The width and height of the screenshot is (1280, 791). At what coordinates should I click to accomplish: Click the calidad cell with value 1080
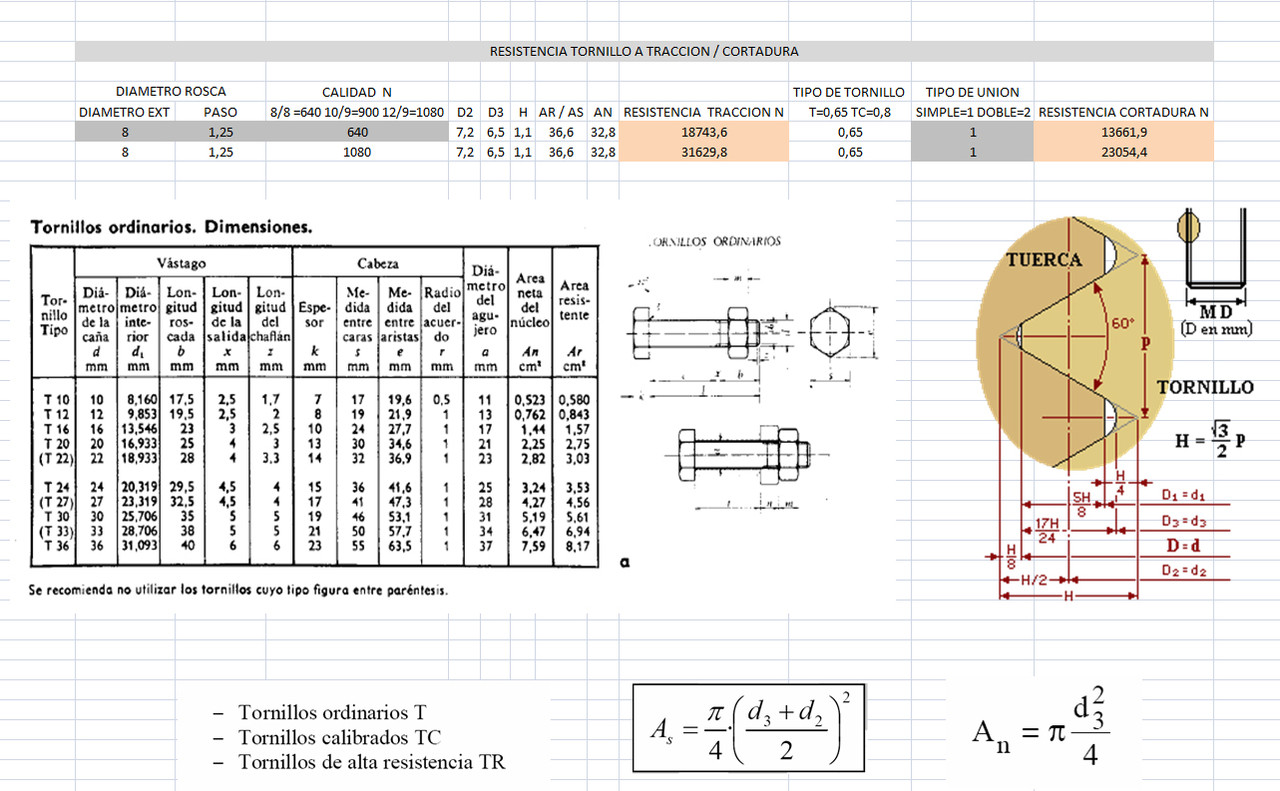(356, 152)
